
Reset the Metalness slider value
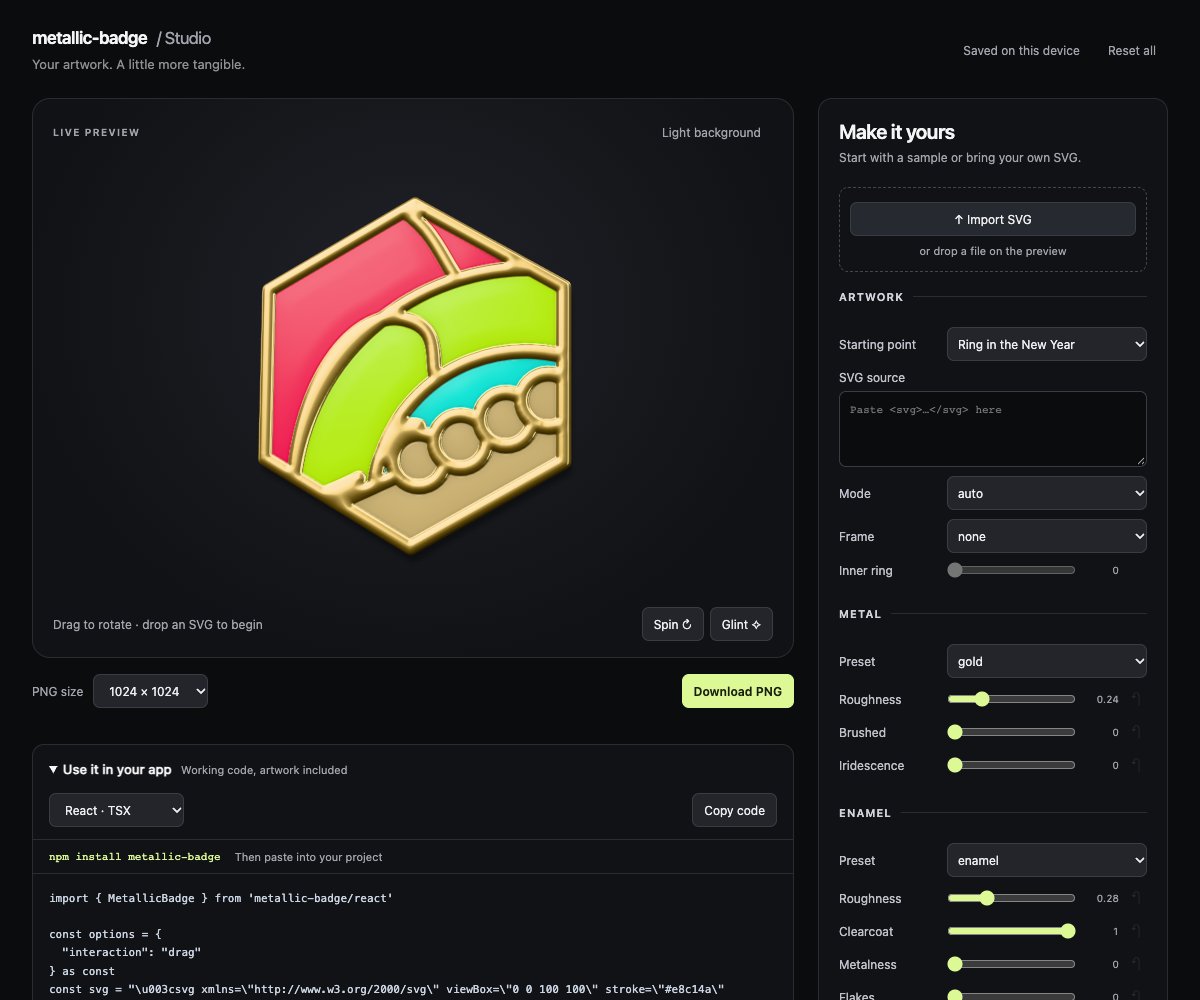(1136, 964)
